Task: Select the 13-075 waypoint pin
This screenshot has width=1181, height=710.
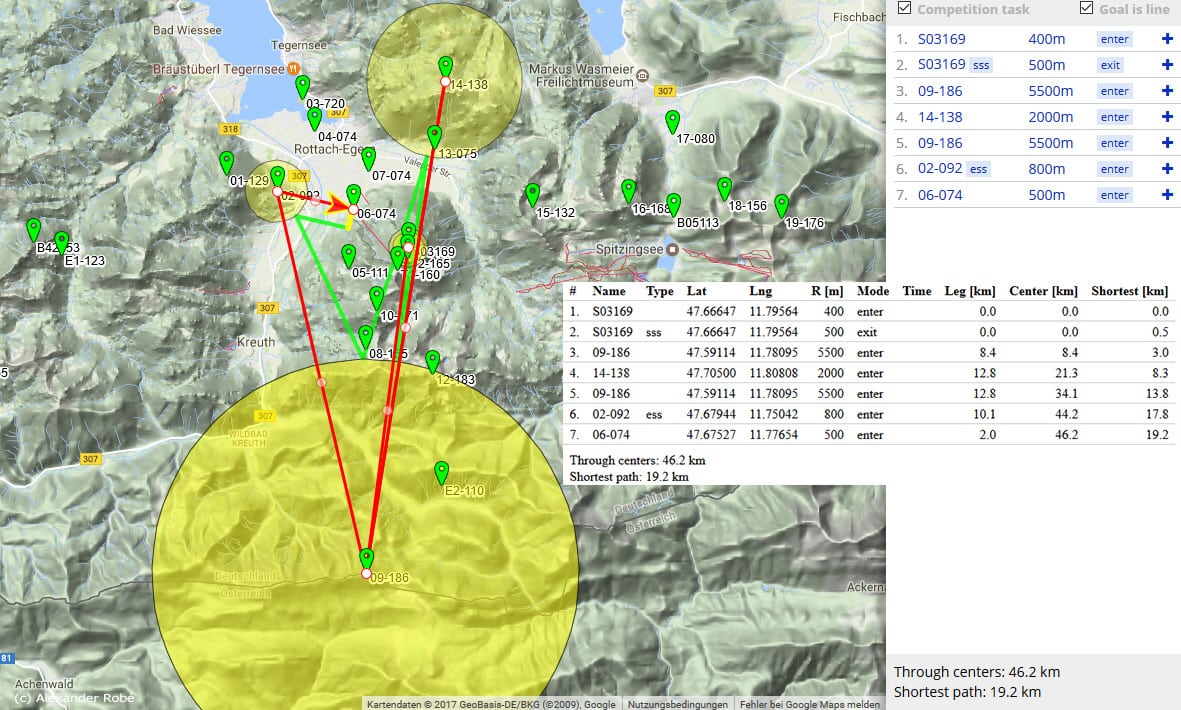Action: click(x=435, y=136)
